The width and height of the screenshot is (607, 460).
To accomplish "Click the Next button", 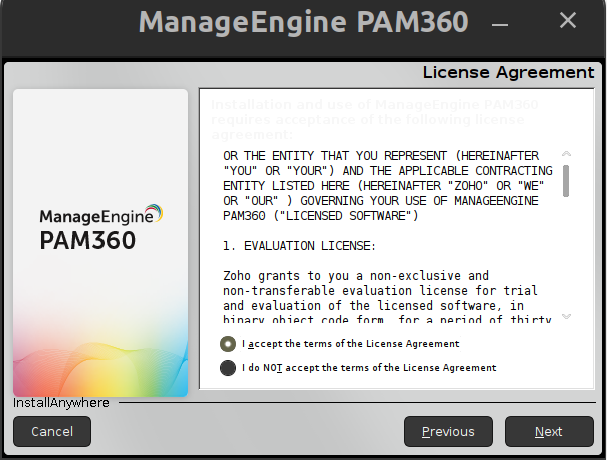I will coord(549,431).
